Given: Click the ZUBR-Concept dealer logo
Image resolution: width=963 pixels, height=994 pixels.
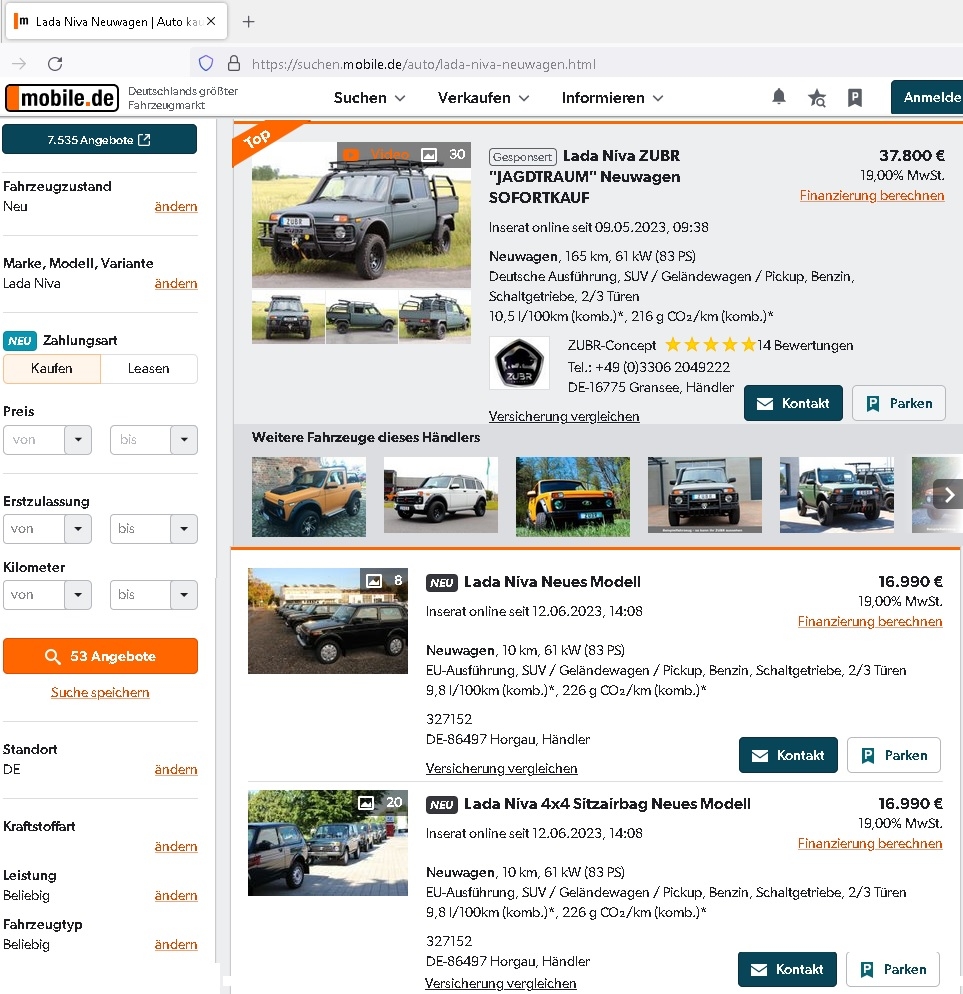Looking at the screenshot, I should pyautogui.click(x=519, y=363).
